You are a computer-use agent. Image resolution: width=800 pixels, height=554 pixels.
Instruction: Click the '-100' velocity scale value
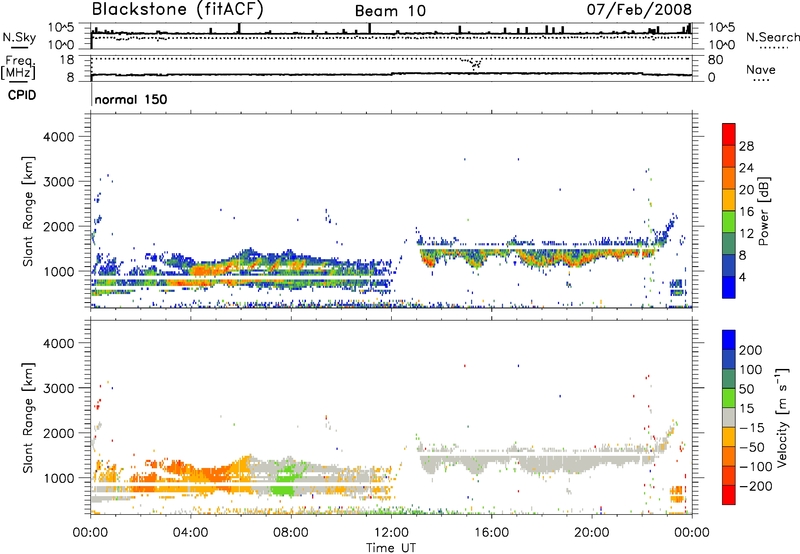(756, 467)
